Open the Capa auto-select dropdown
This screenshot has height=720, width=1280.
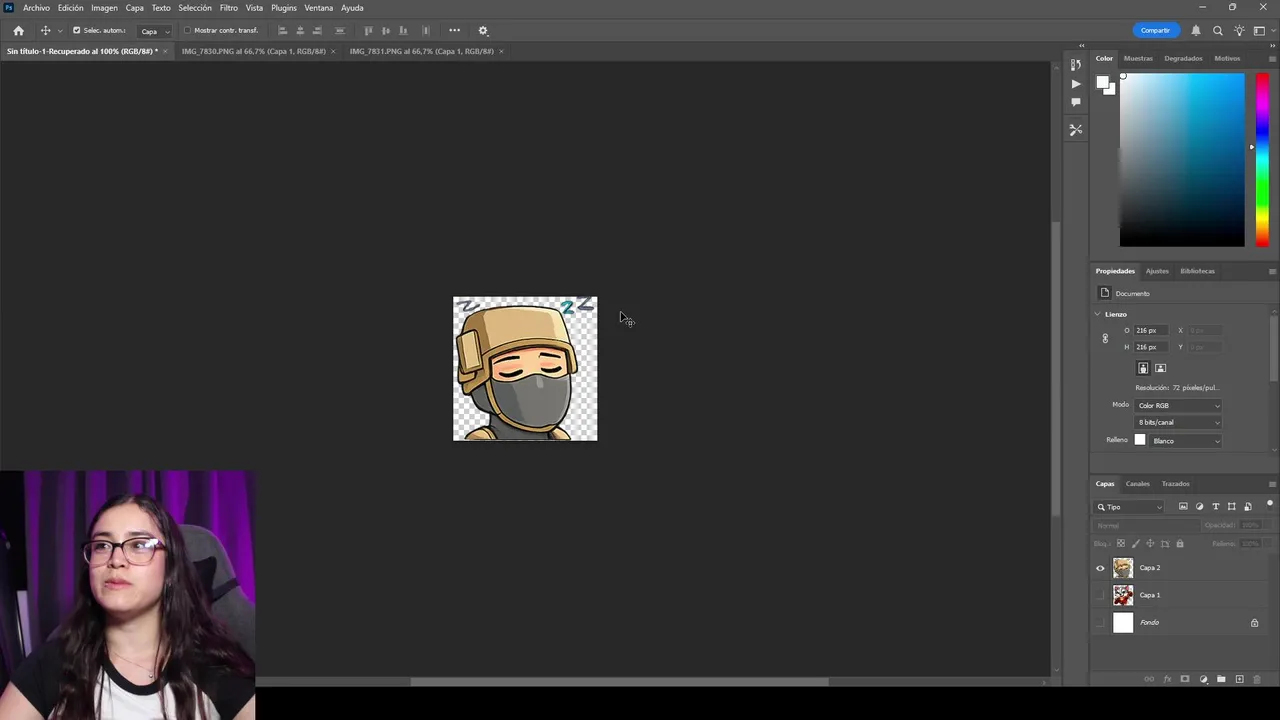[x=154, y=31]
